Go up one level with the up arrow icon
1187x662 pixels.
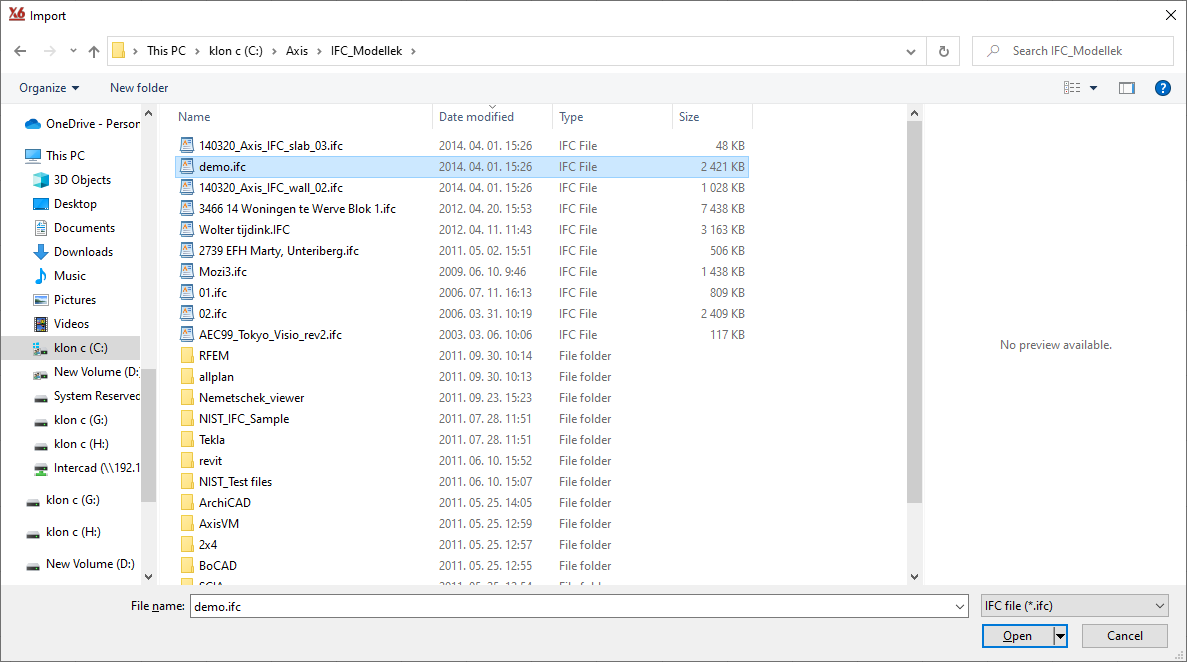pos(93,50)
